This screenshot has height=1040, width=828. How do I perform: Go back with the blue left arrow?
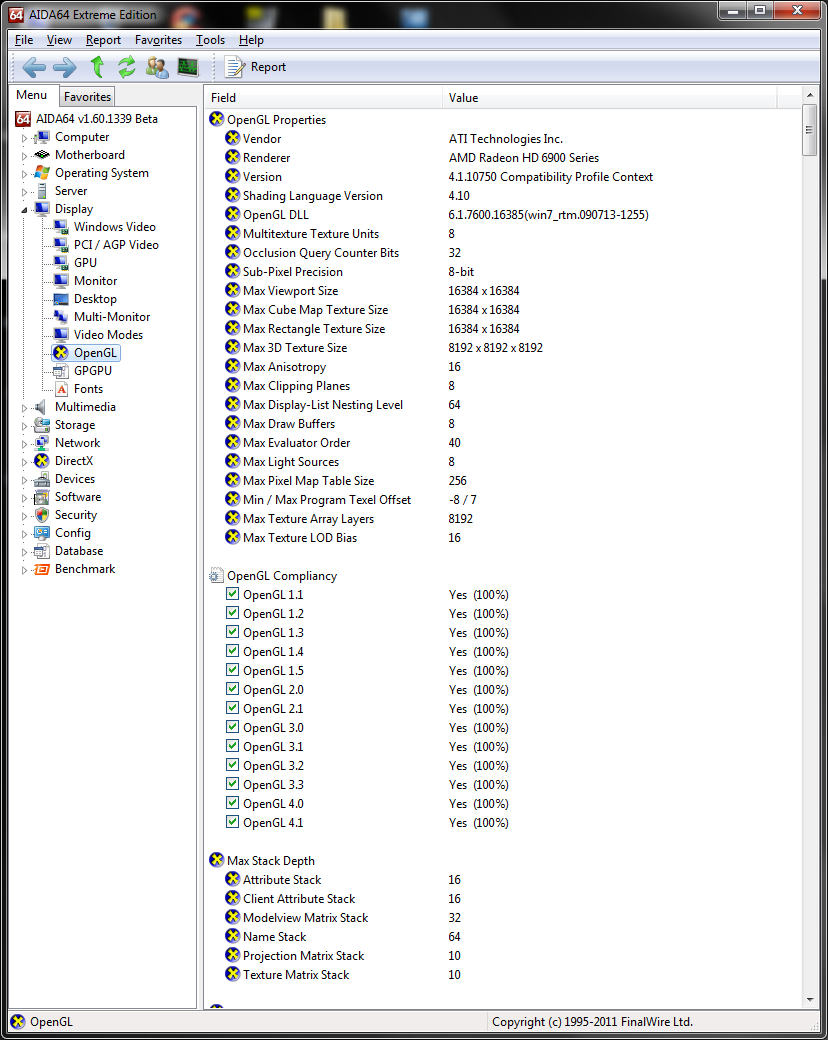point(34,67)
